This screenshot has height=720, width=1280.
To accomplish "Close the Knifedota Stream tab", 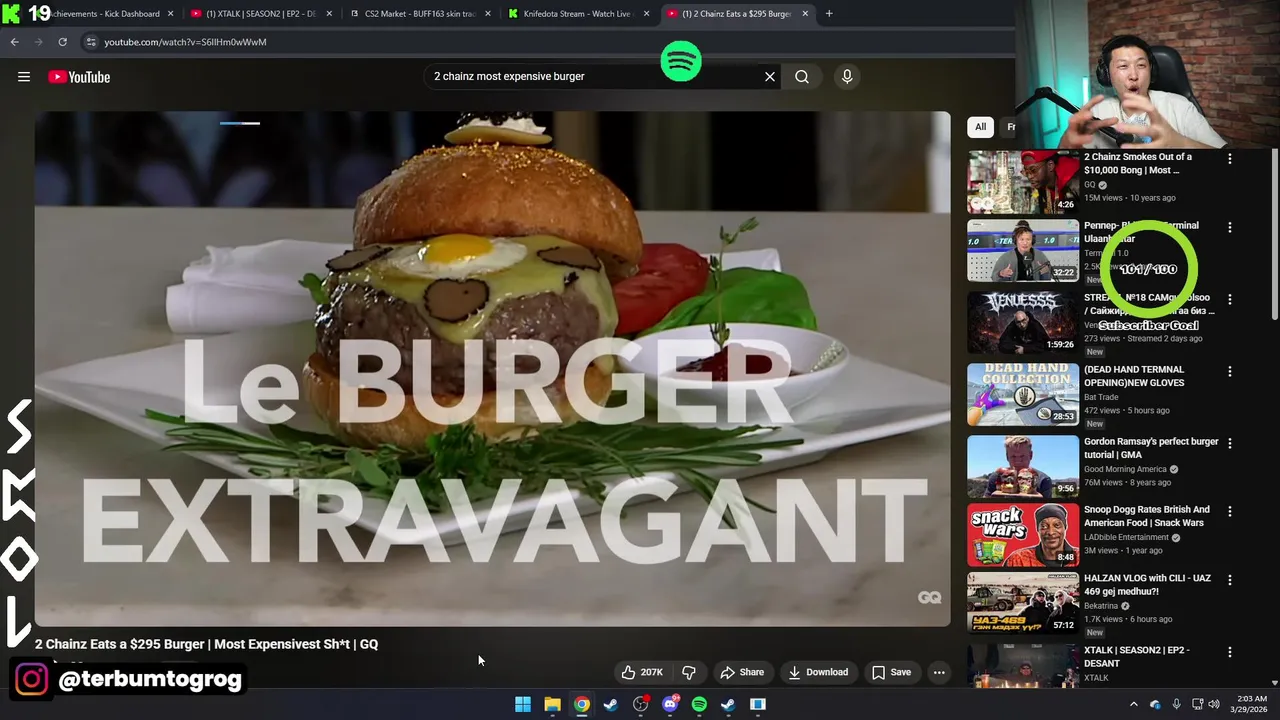I will pos(646,14).
